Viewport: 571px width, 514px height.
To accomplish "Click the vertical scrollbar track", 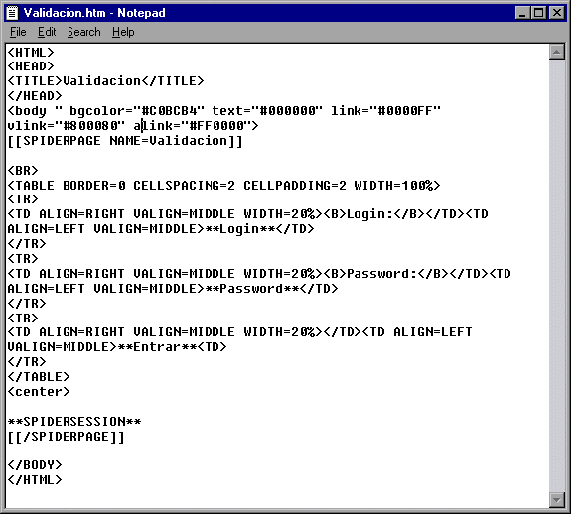I will (x=556, y=276).
